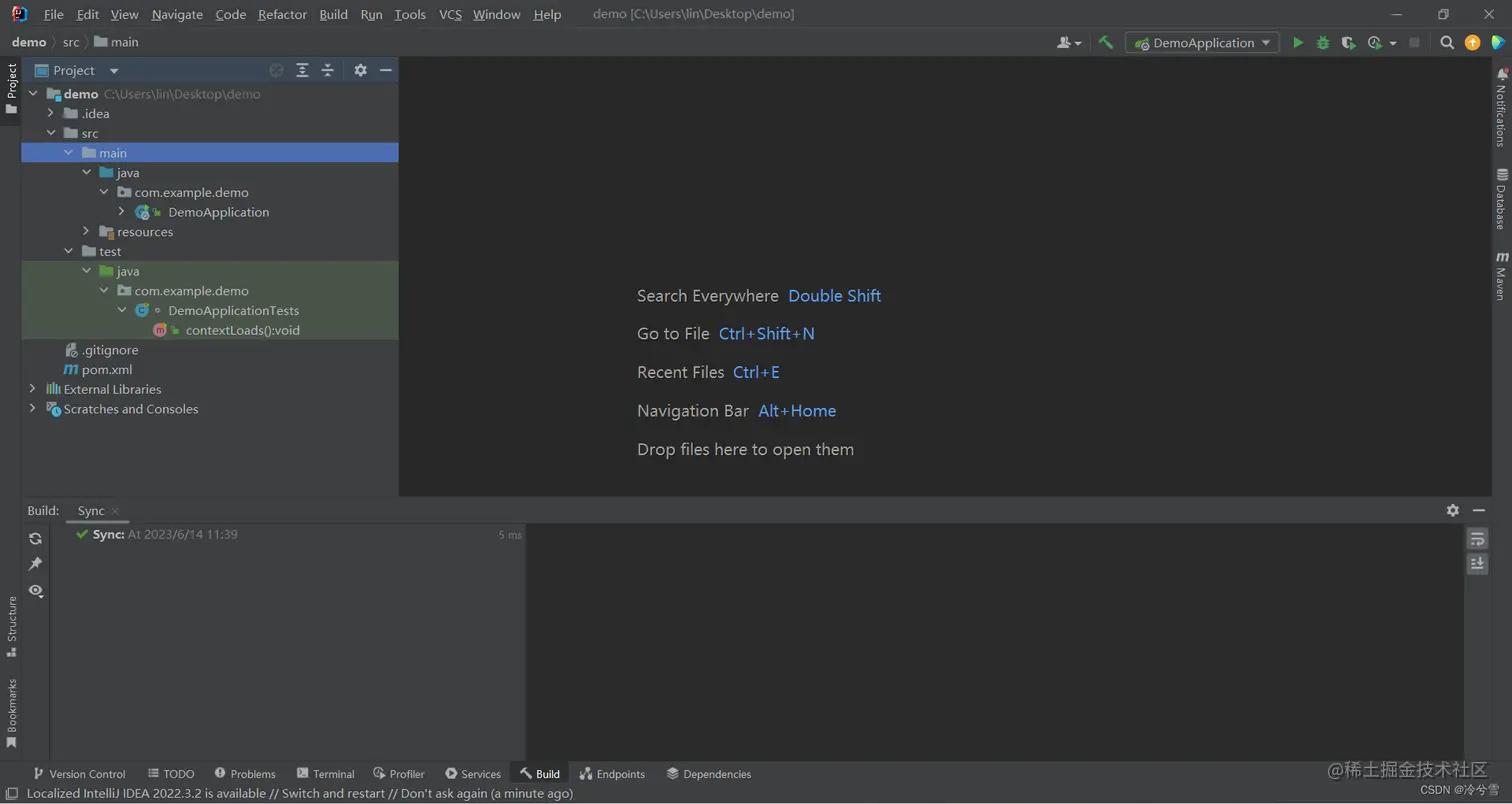Open Build panel settings gear

1453,510
